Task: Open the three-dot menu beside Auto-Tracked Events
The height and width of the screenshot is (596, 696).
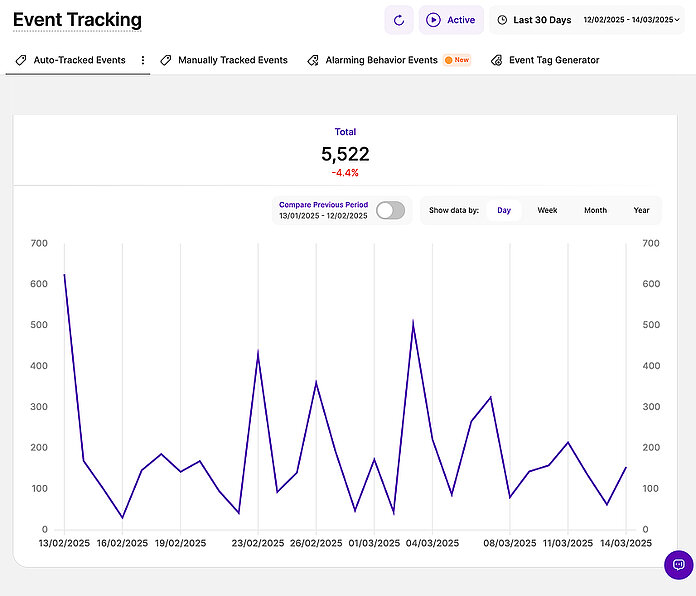Action: [143, 60]
